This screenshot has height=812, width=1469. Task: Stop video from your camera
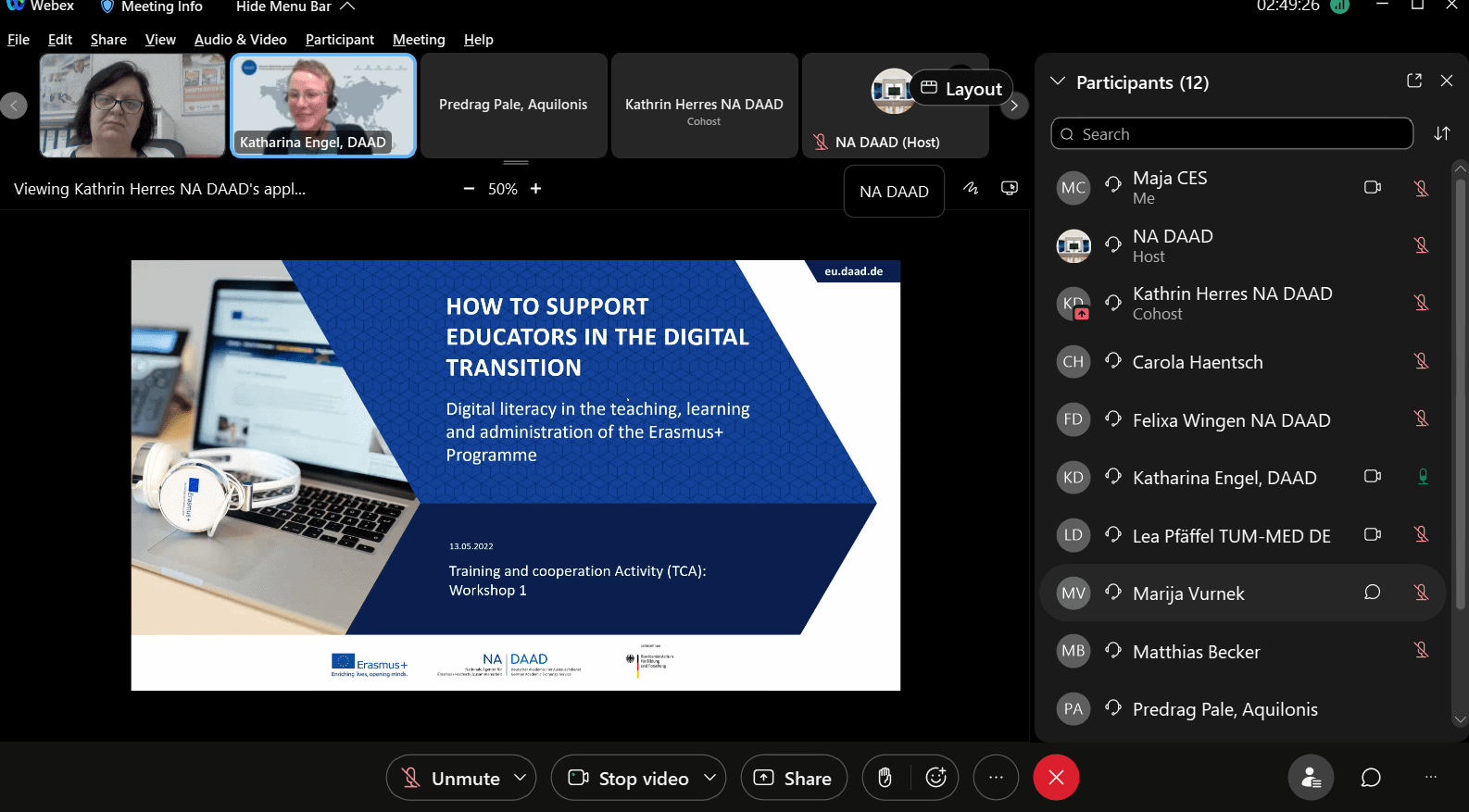pyautogui.click(x=630, y=778)
